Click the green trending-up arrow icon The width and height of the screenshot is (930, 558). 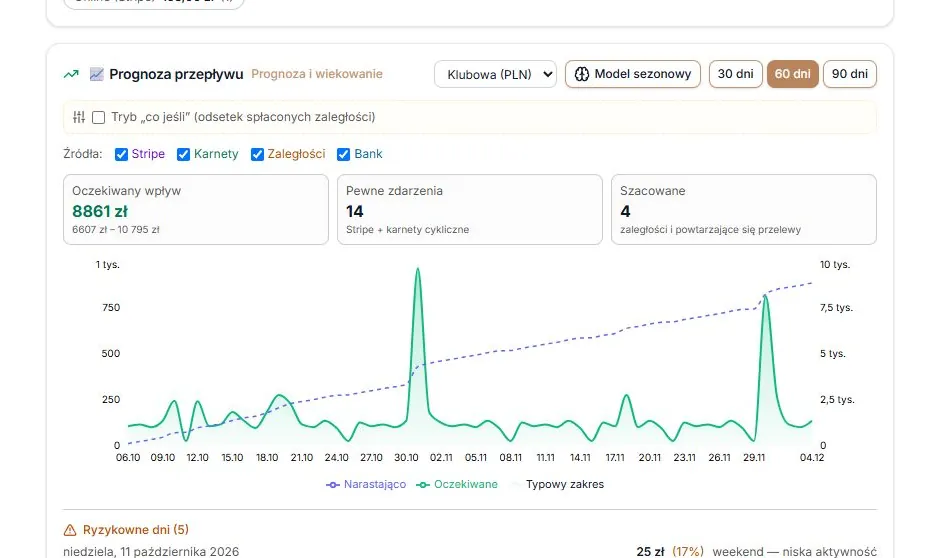(x=71, y=74)
